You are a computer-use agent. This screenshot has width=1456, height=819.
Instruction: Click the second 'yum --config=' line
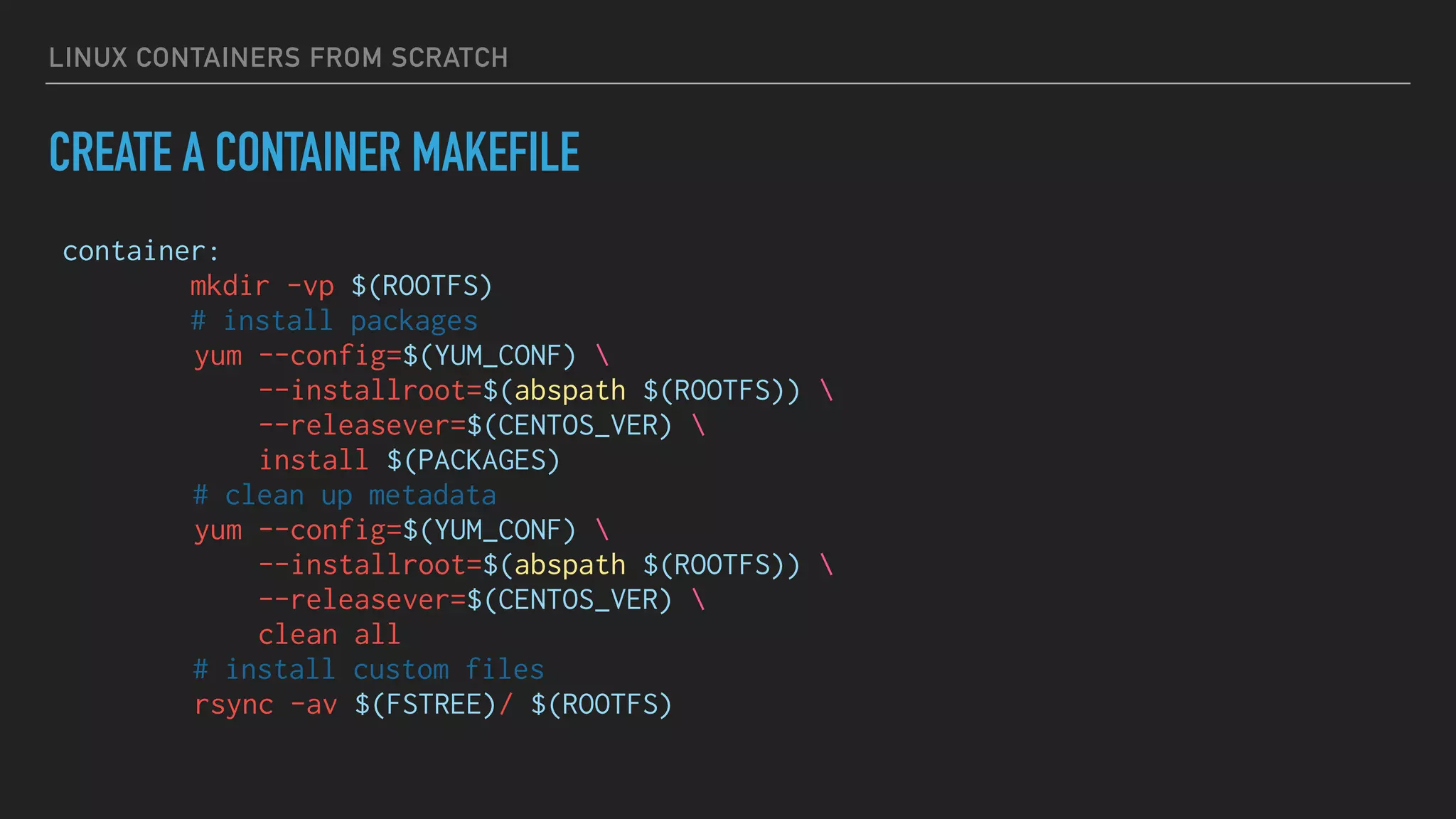(x=299, y=530)
